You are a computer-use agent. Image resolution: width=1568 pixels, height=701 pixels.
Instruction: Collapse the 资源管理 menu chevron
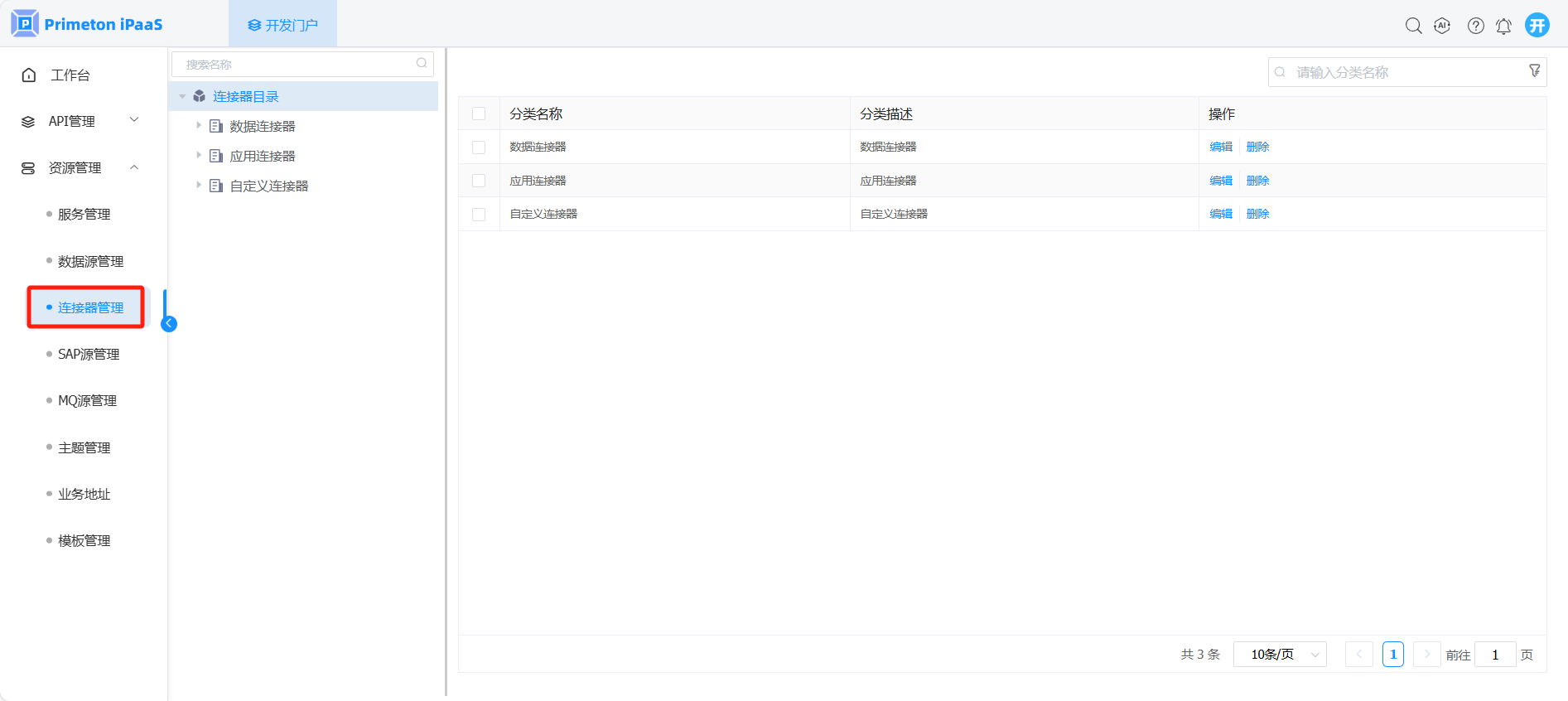[x=134, y=167]
